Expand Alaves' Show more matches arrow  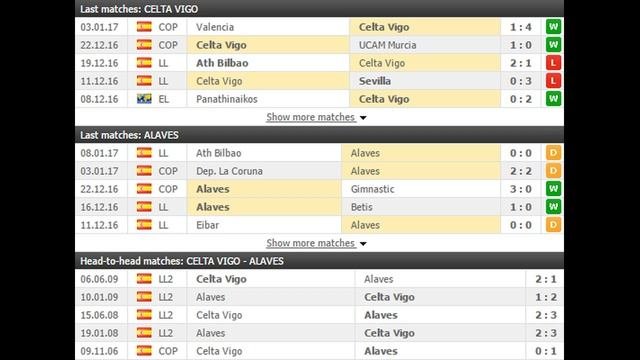[363, 244]
